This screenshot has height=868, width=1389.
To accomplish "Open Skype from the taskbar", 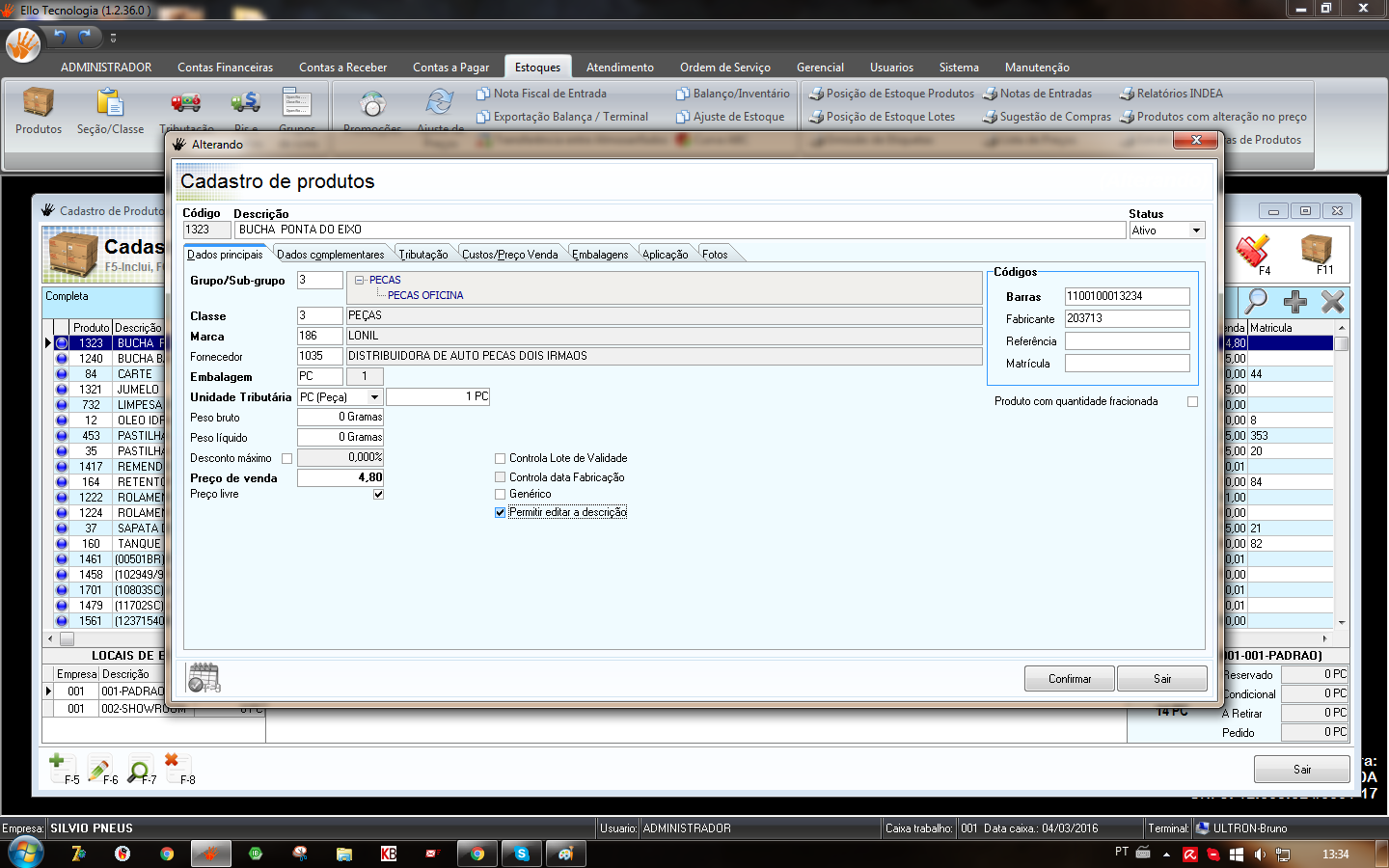I will (522, 854).
